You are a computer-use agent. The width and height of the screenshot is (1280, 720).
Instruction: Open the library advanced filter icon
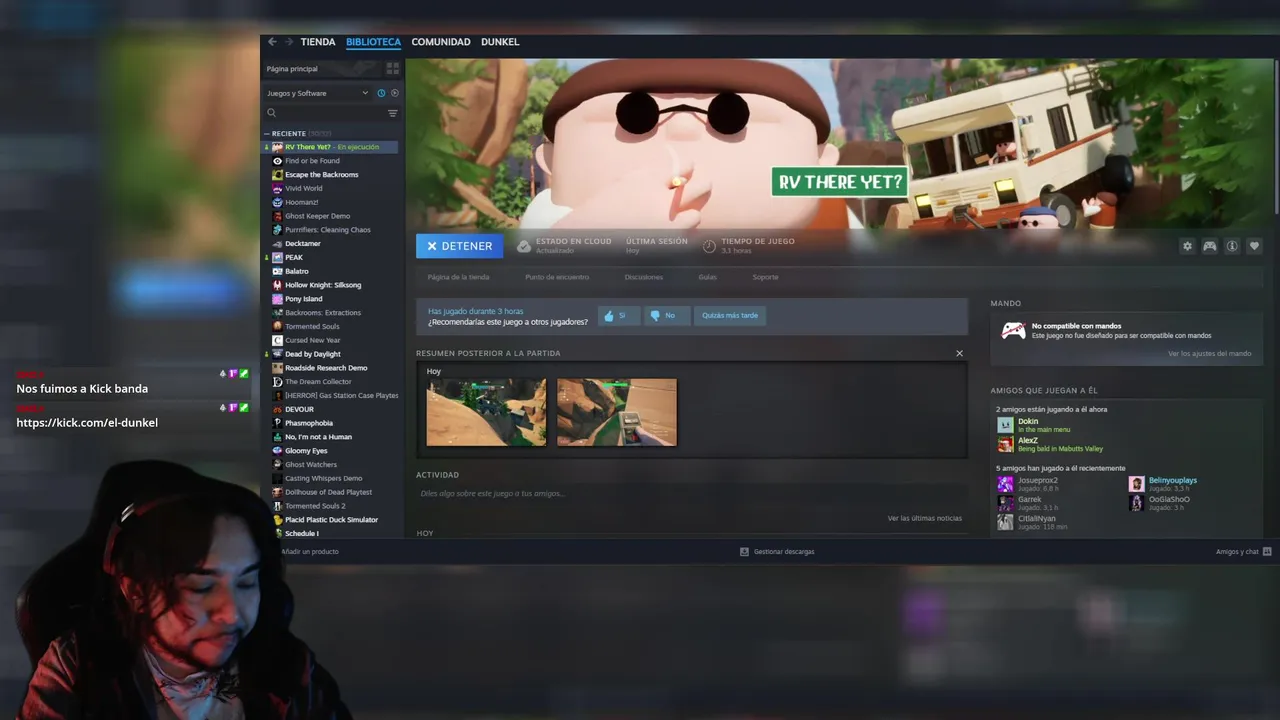pyautogui.click(x=392, y=113)
